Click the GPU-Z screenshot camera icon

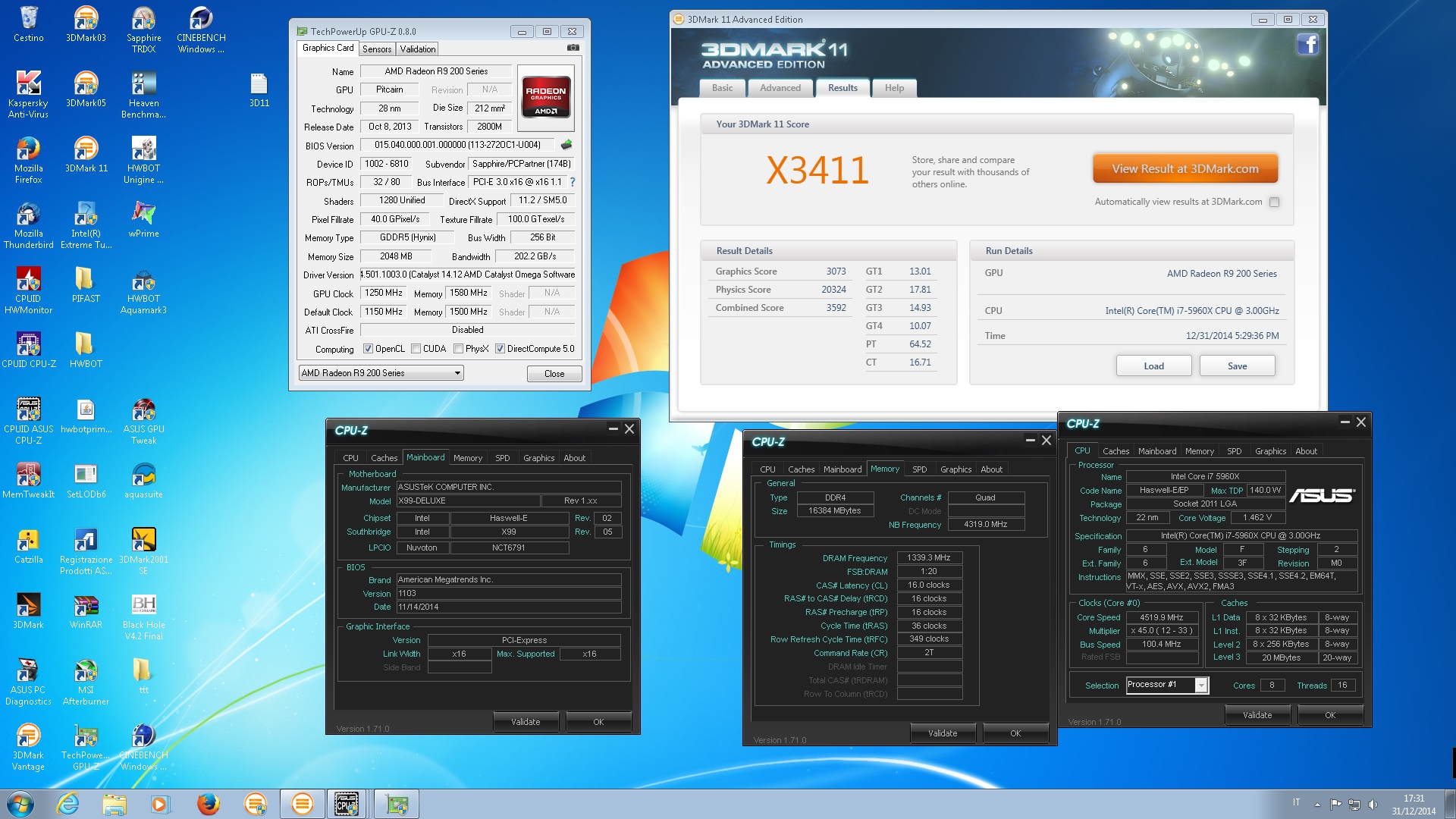[573, 48]
